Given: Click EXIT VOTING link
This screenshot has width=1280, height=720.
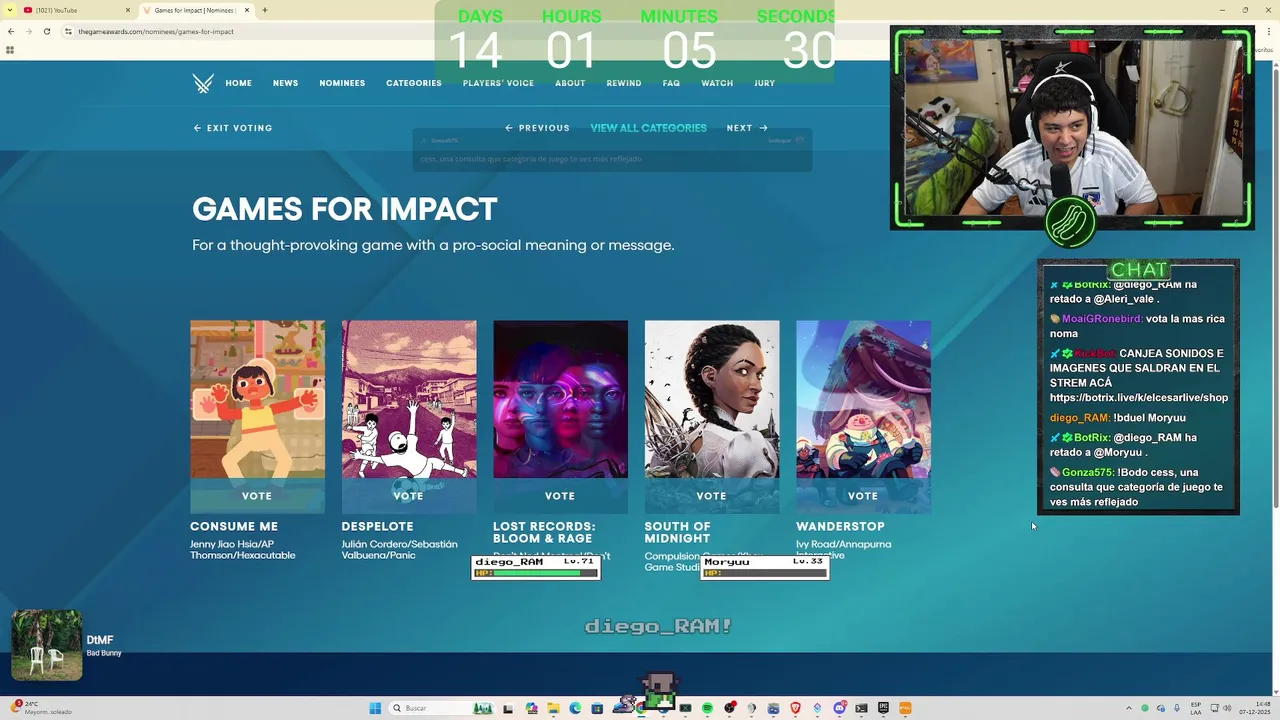Looking at the screenshot, I should coord(233,128).
